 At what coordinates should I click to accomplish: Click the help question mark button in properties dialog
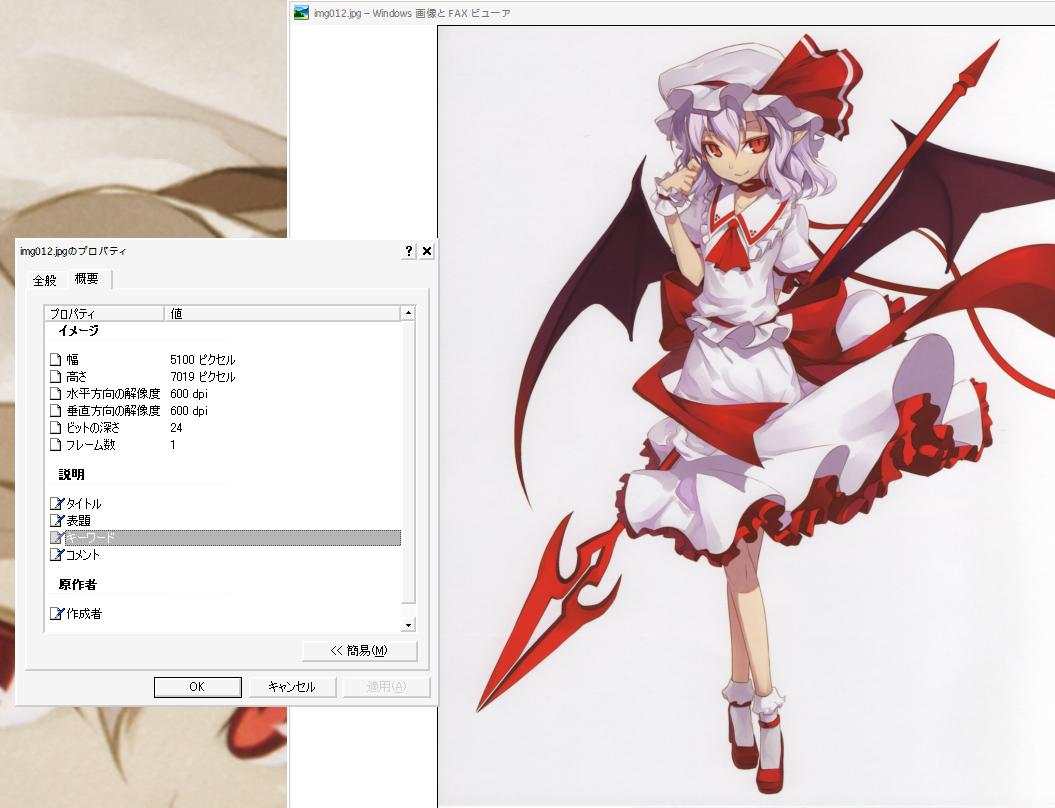408,251
